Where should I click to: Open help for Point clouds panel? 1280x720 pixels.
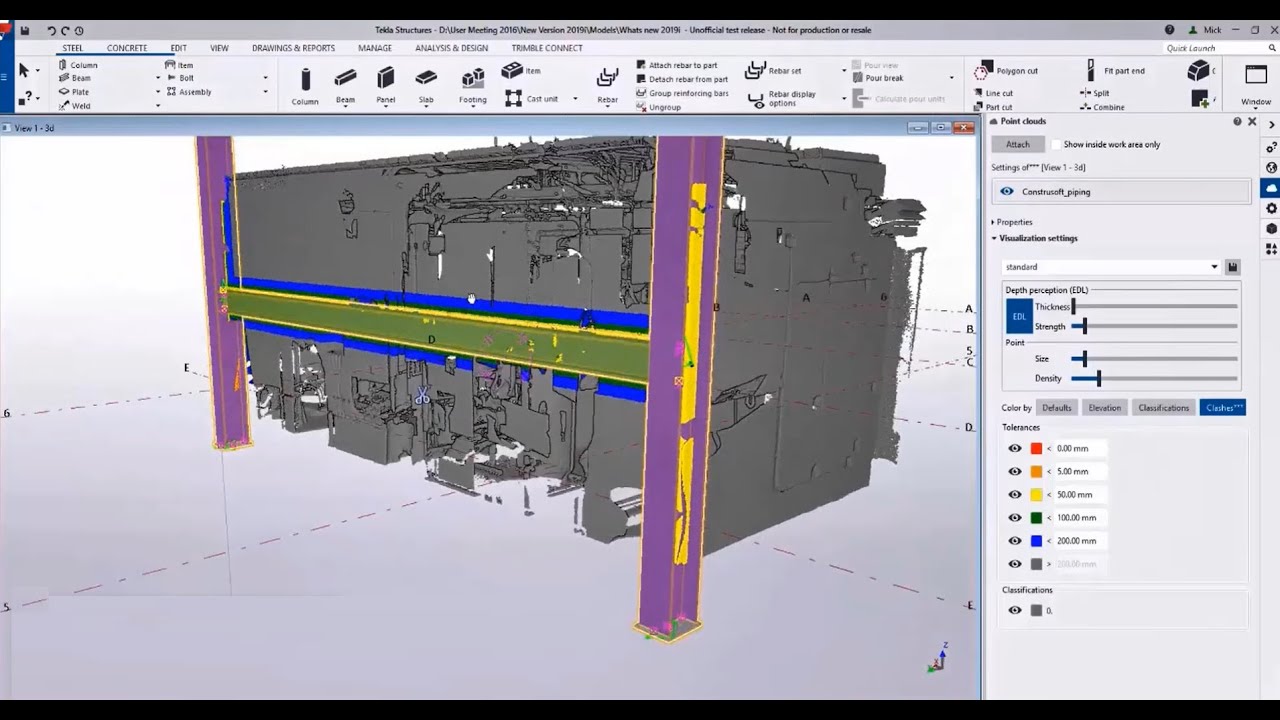tap(1237, 121)
